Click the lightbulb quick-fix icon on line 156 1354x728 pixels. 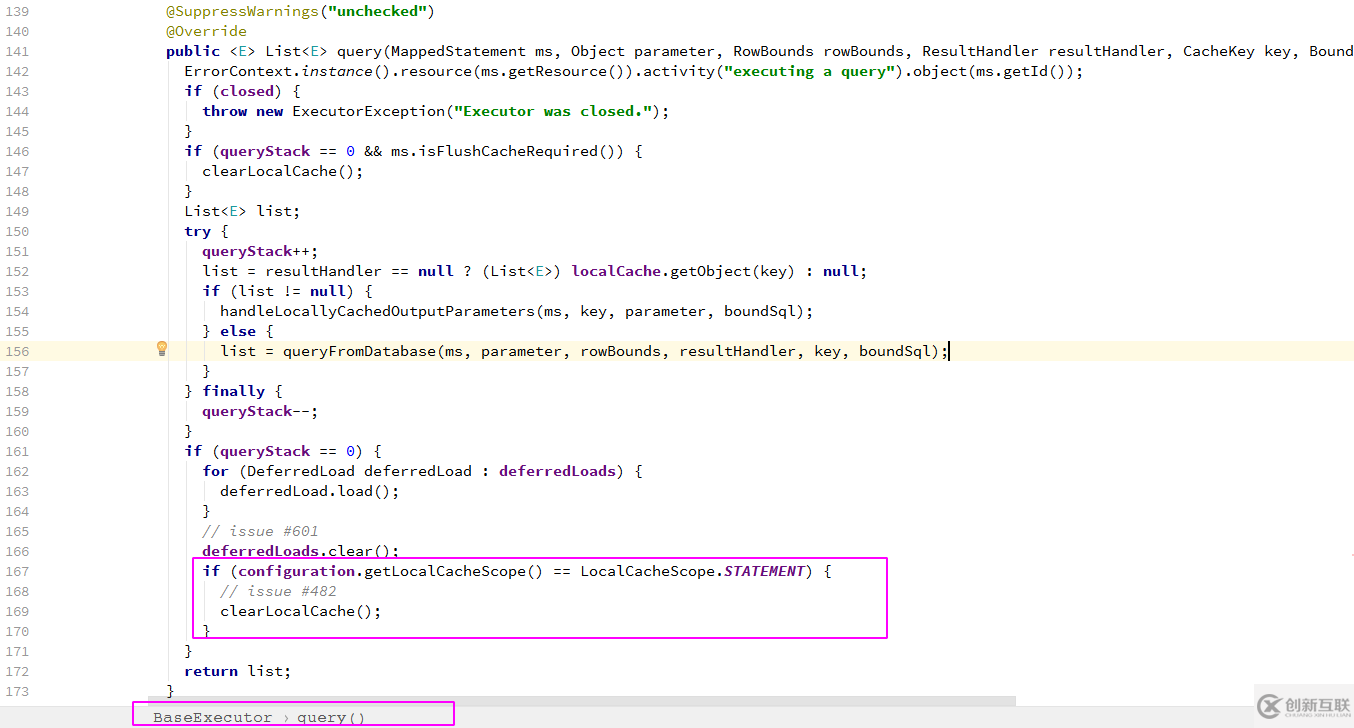[x=162, y=349]
